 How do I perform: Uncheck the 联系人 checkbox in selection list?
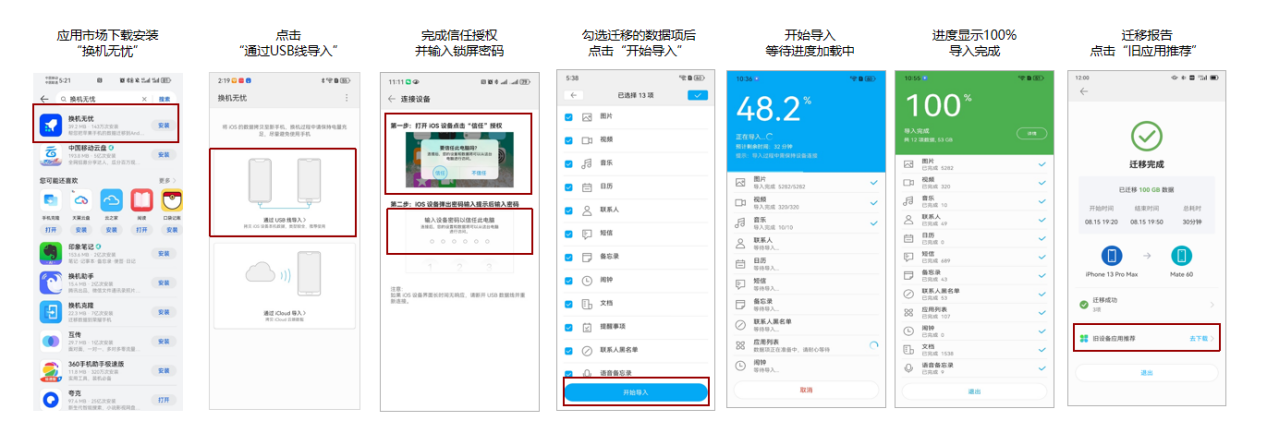pos(569,210)
